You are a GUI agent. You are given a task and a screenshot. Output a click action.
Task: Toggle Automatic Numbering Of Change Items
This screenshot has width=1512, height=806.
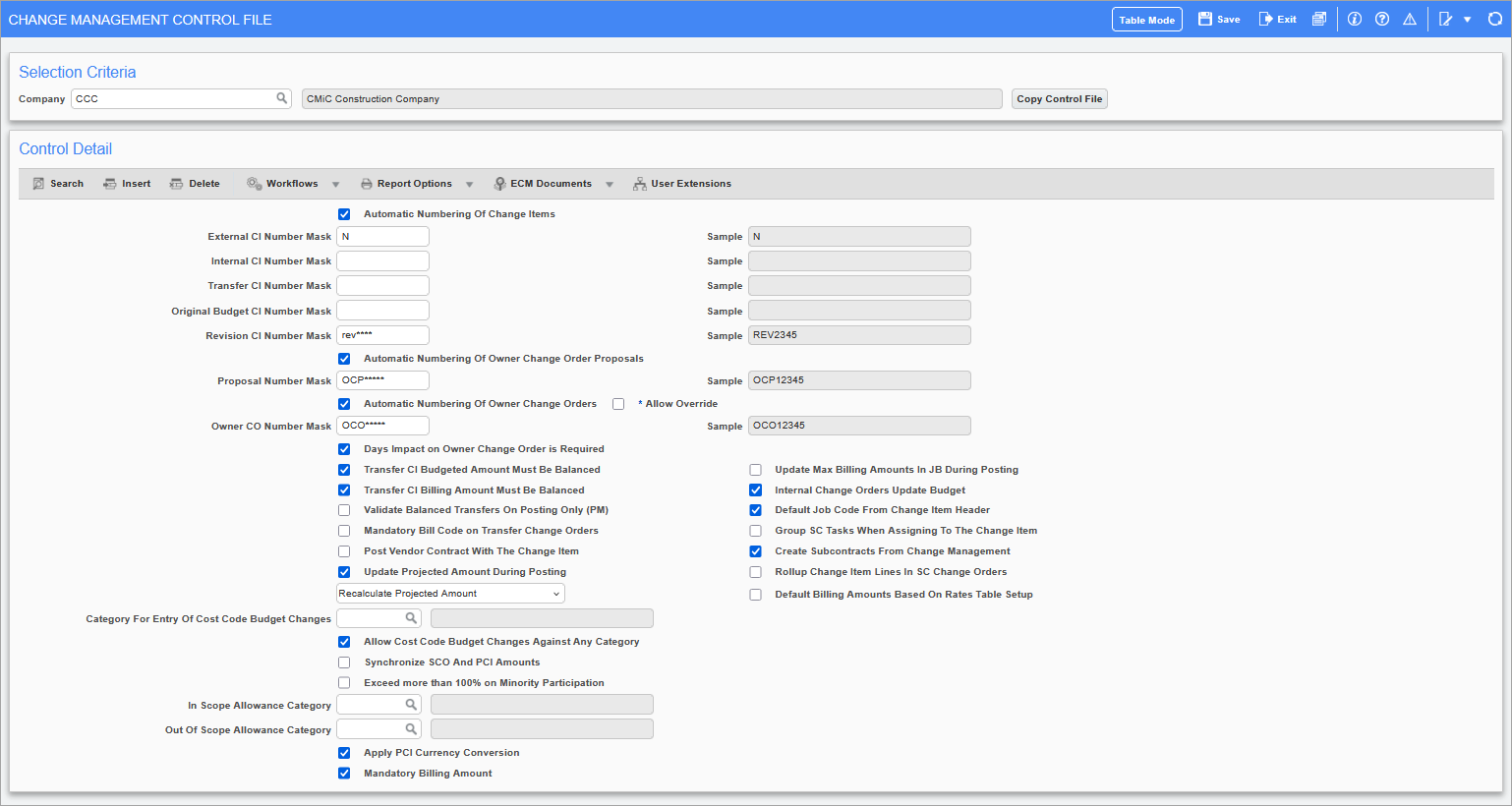click(344, 214)
